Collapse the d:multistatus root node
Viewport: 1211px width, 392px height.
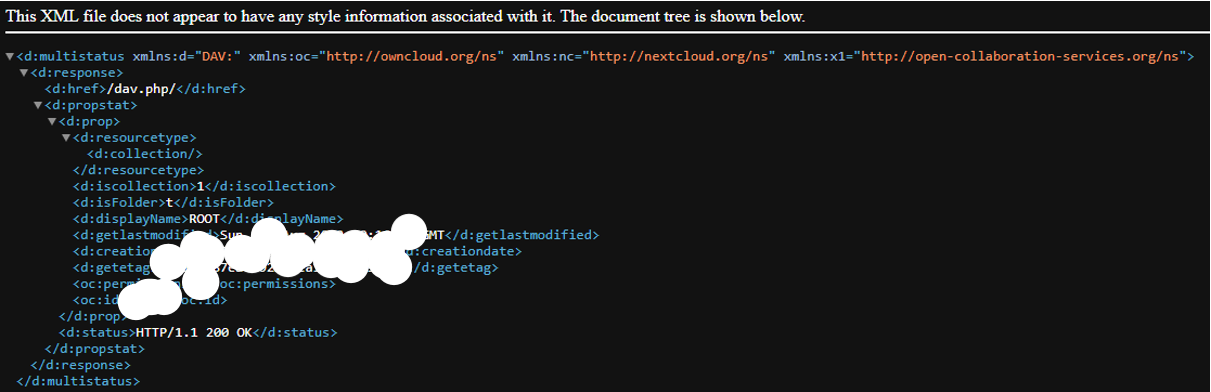[x=10, y=57]
